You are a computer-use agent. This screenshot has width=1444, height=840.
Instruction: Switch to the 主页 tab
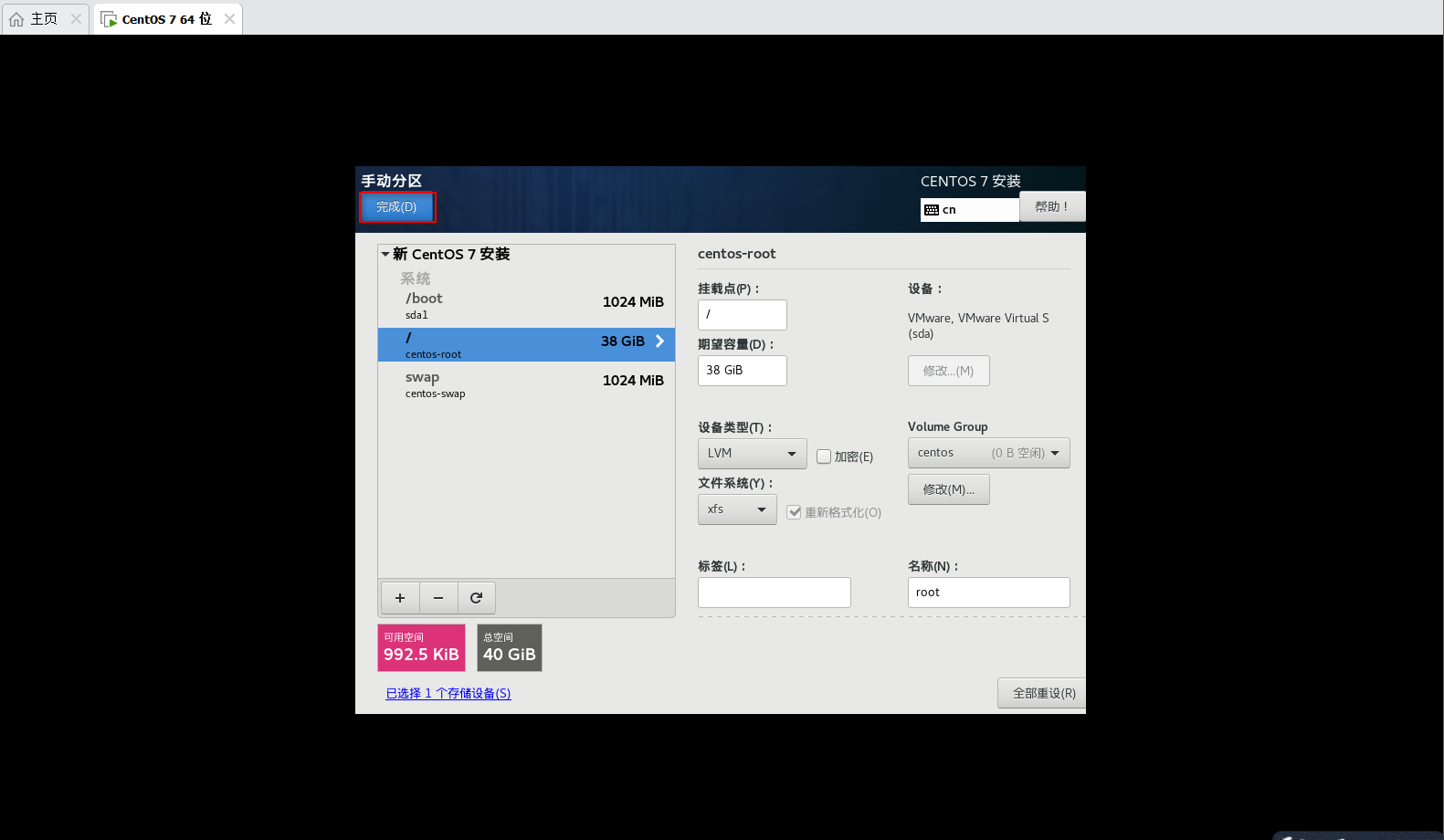[x=44, y=19]
